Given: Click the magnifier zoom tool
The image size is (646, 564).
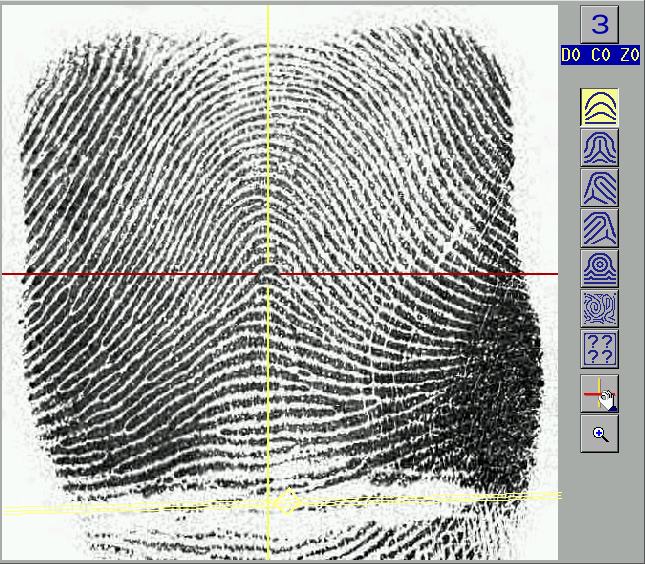Looking at the screenshot, I should (x=599, y=434).
